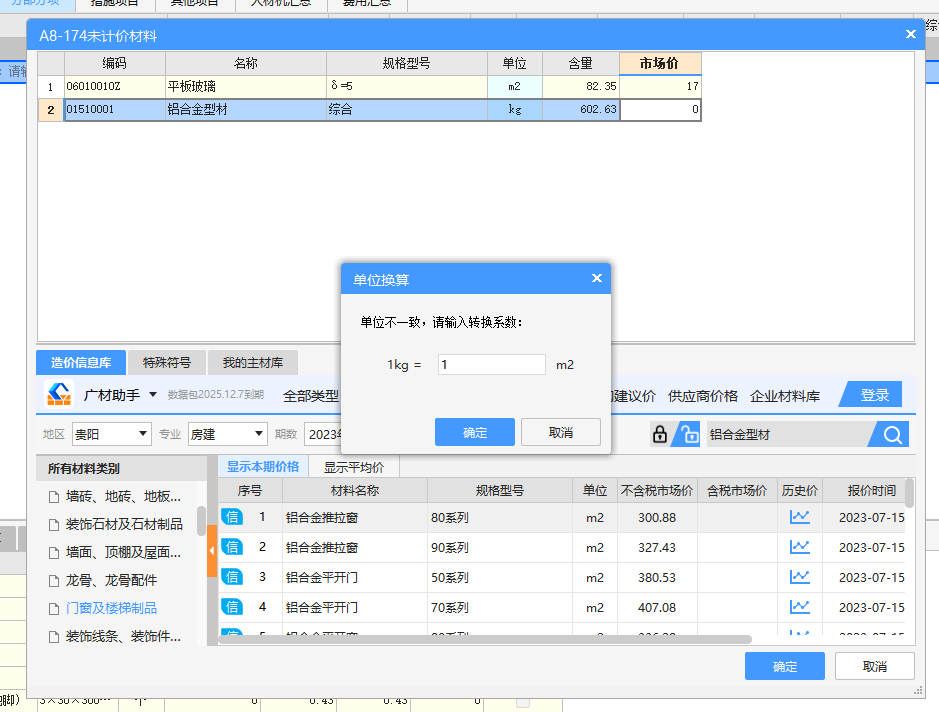The width and height of the screenshot is (939, 712).
Task: Click bottom 确定 button of material window
Action: tap(784, 666)
